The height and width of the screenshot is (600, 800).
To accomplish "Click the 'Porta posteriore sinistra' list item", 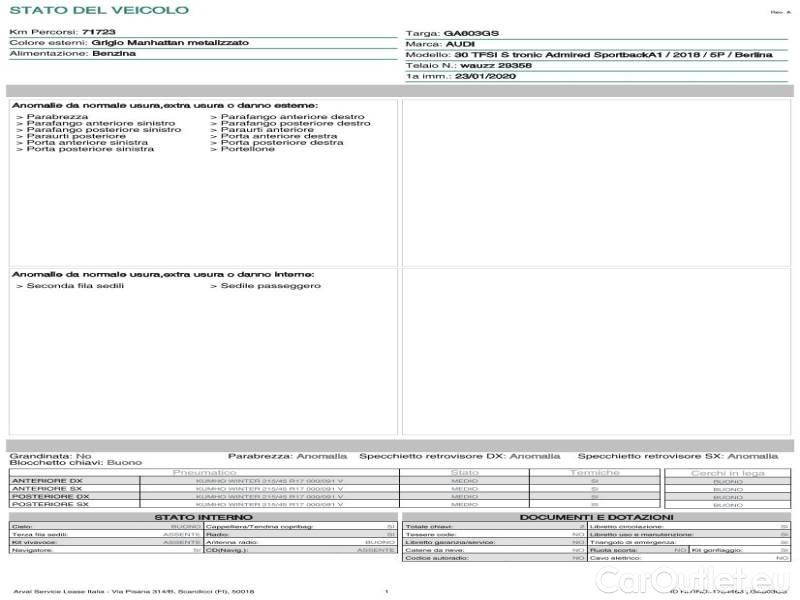I will (x=90, y=148).
